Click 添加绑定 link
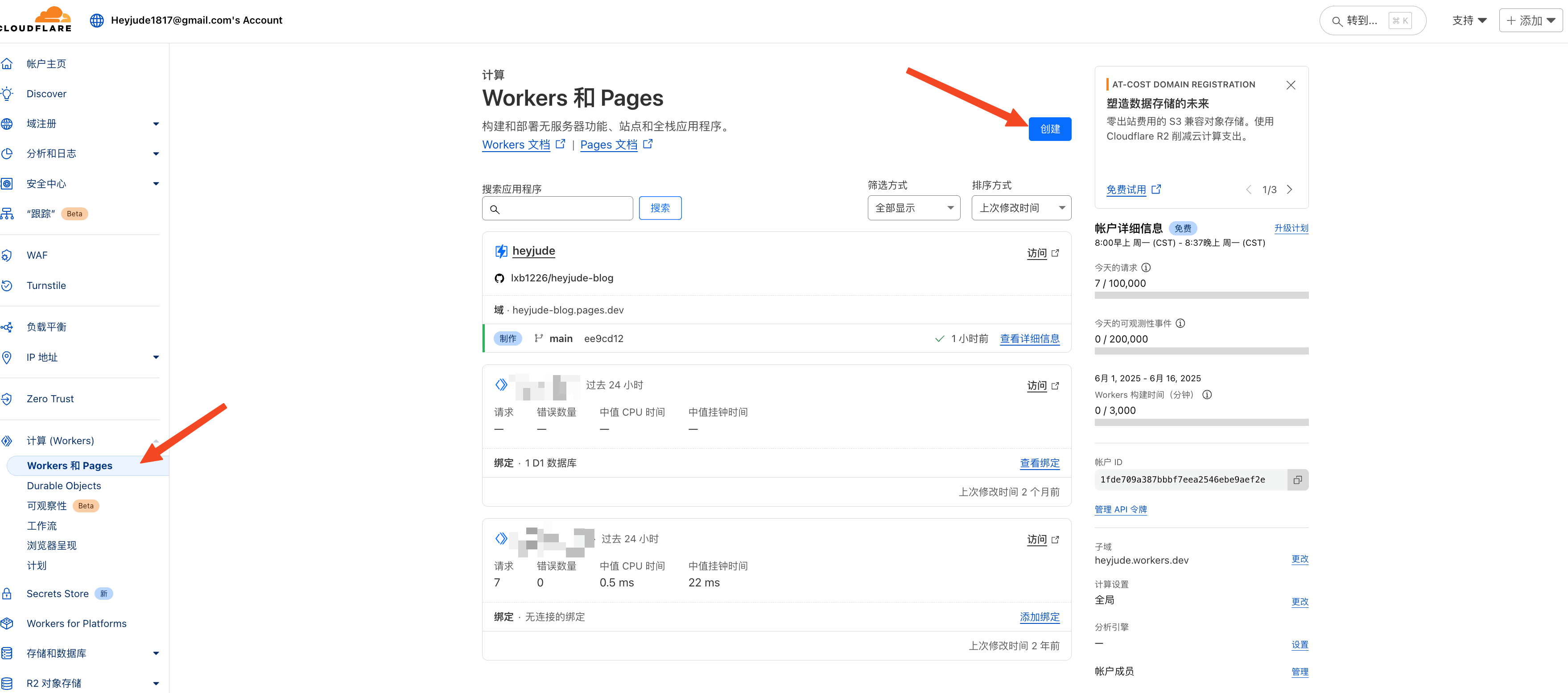The height and width of the screenshot is (693, 1568). click(x=1040, y=617)
